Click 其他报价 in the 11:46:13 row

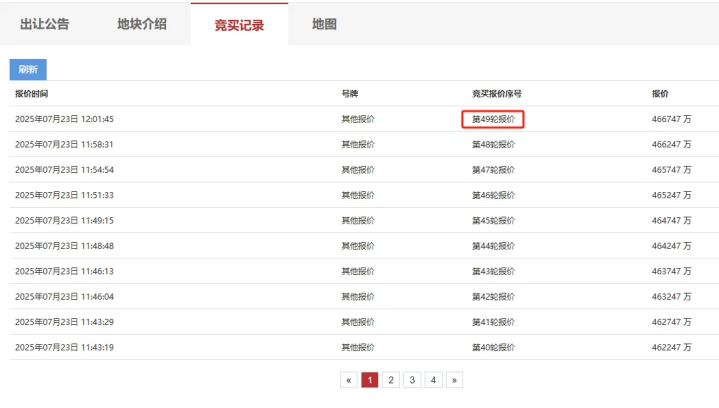coord(358,271)
